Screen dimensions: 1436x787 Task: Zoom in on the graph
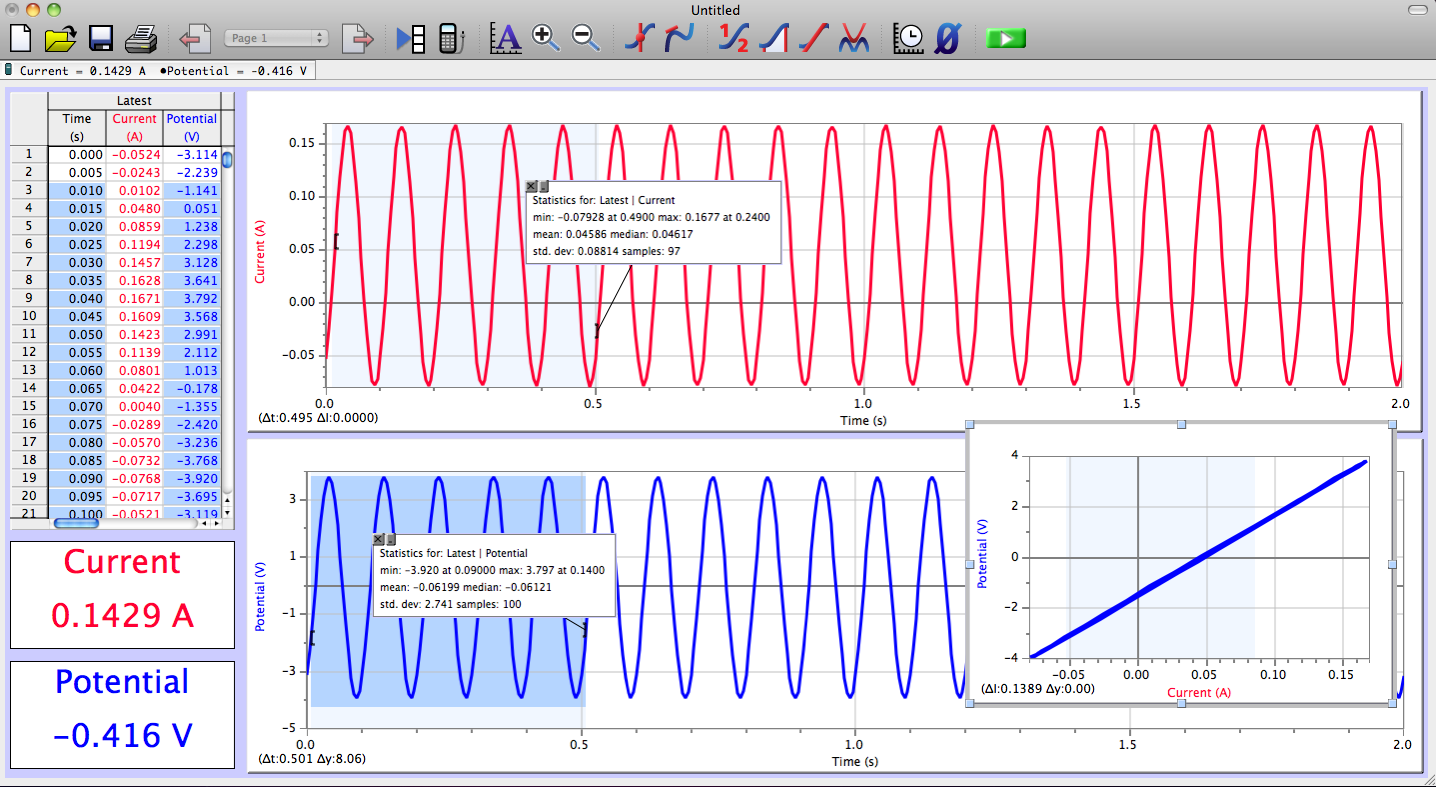tap(545, 38)
